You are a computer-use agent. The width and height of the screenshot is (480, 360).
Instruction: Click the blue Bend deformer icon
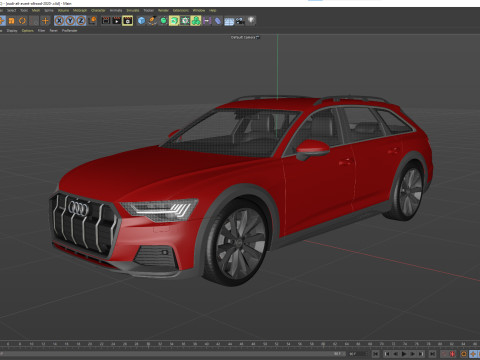218,21
